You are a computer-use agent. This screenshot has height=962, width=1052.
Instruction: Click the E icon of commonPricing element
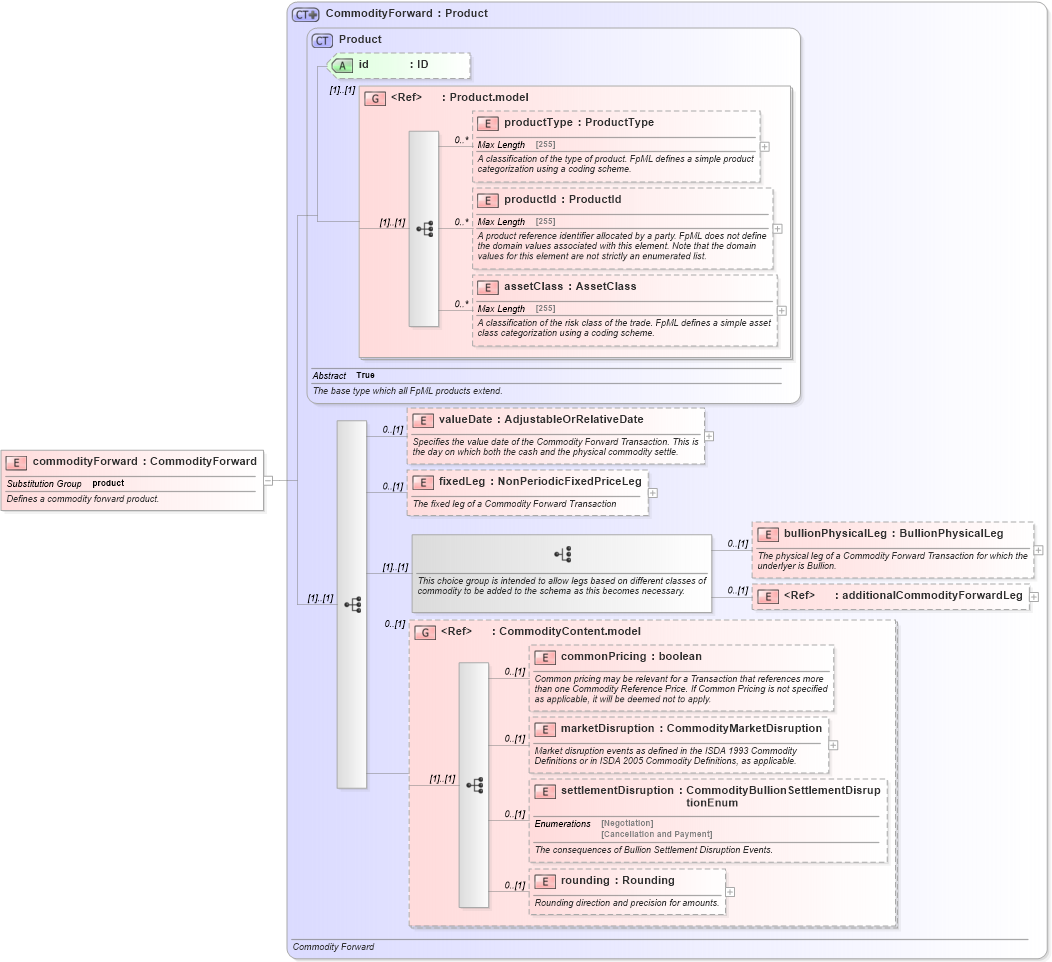point(545,657)
